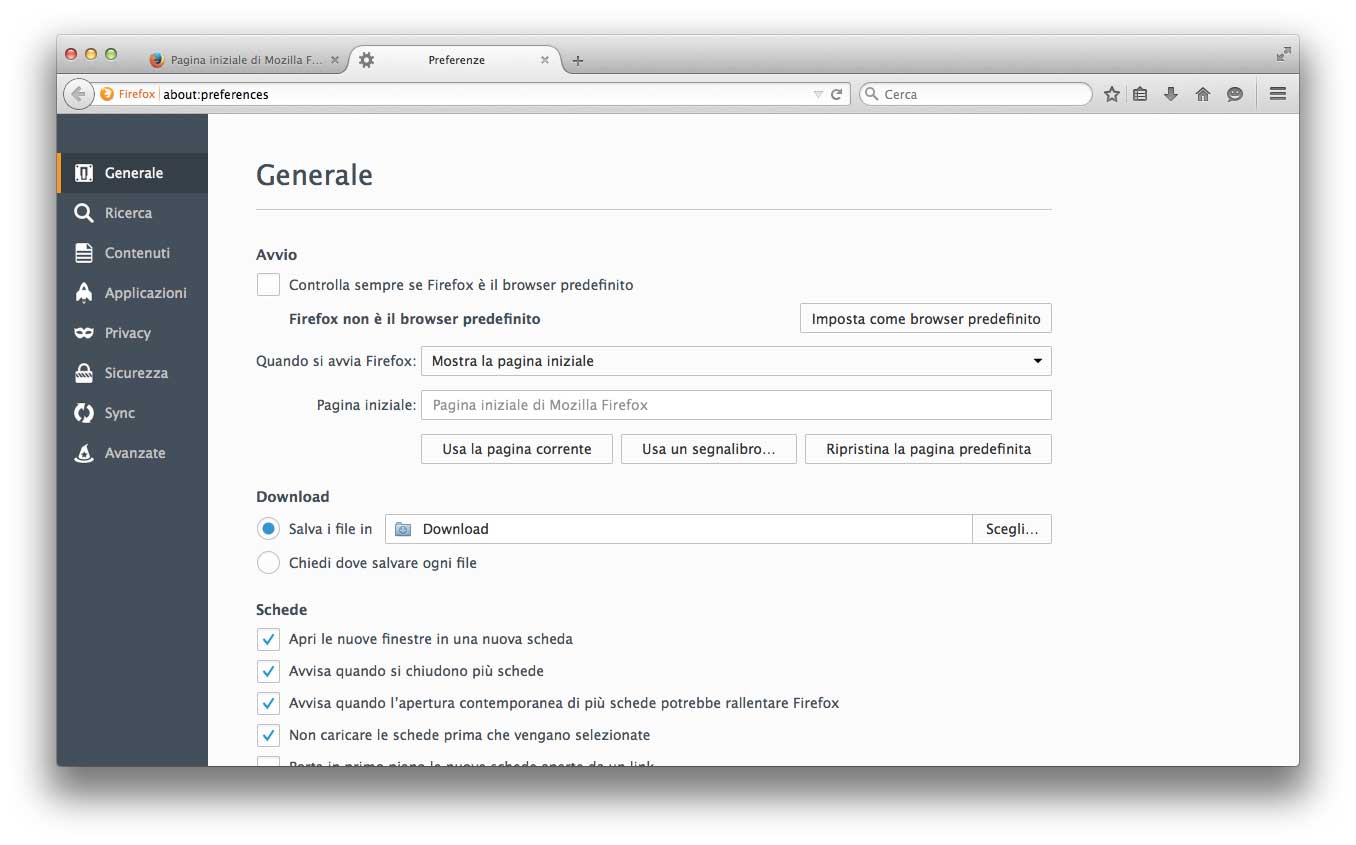The image size is (1356, 845).
Task: Click the reload page icon
Action: (837, 94)
